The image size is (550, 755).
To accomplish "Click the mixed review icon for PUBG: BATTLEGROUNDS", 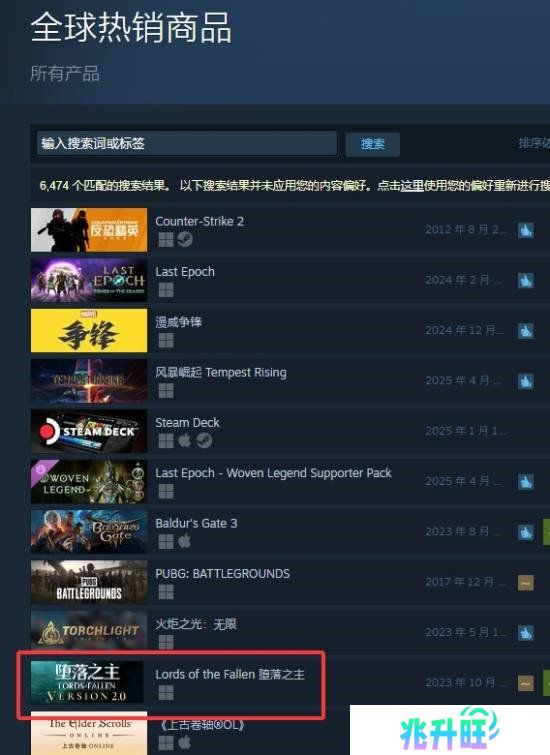I will (x=525, y=583).
